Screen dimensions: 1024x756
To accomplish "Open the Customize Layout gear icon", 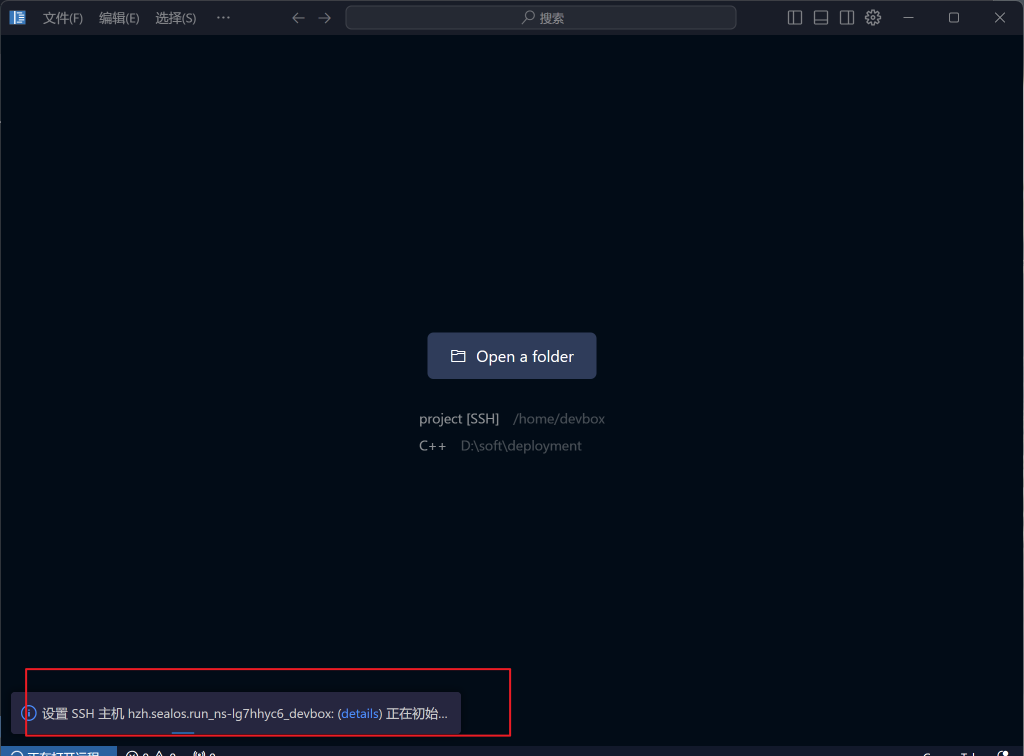I will (x=872, y=17).
